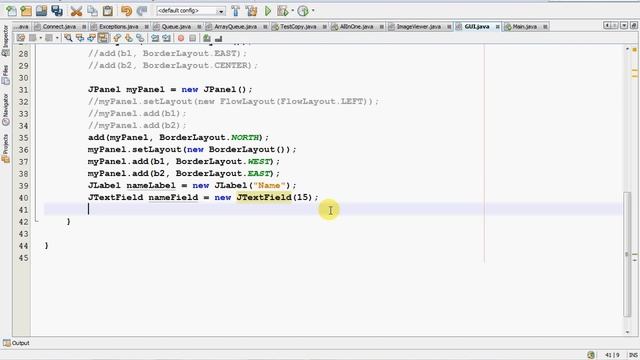The width and height of the screenshot is (640, 360).
Task: Click the Debug Project icon
Action: coord(282,11)
